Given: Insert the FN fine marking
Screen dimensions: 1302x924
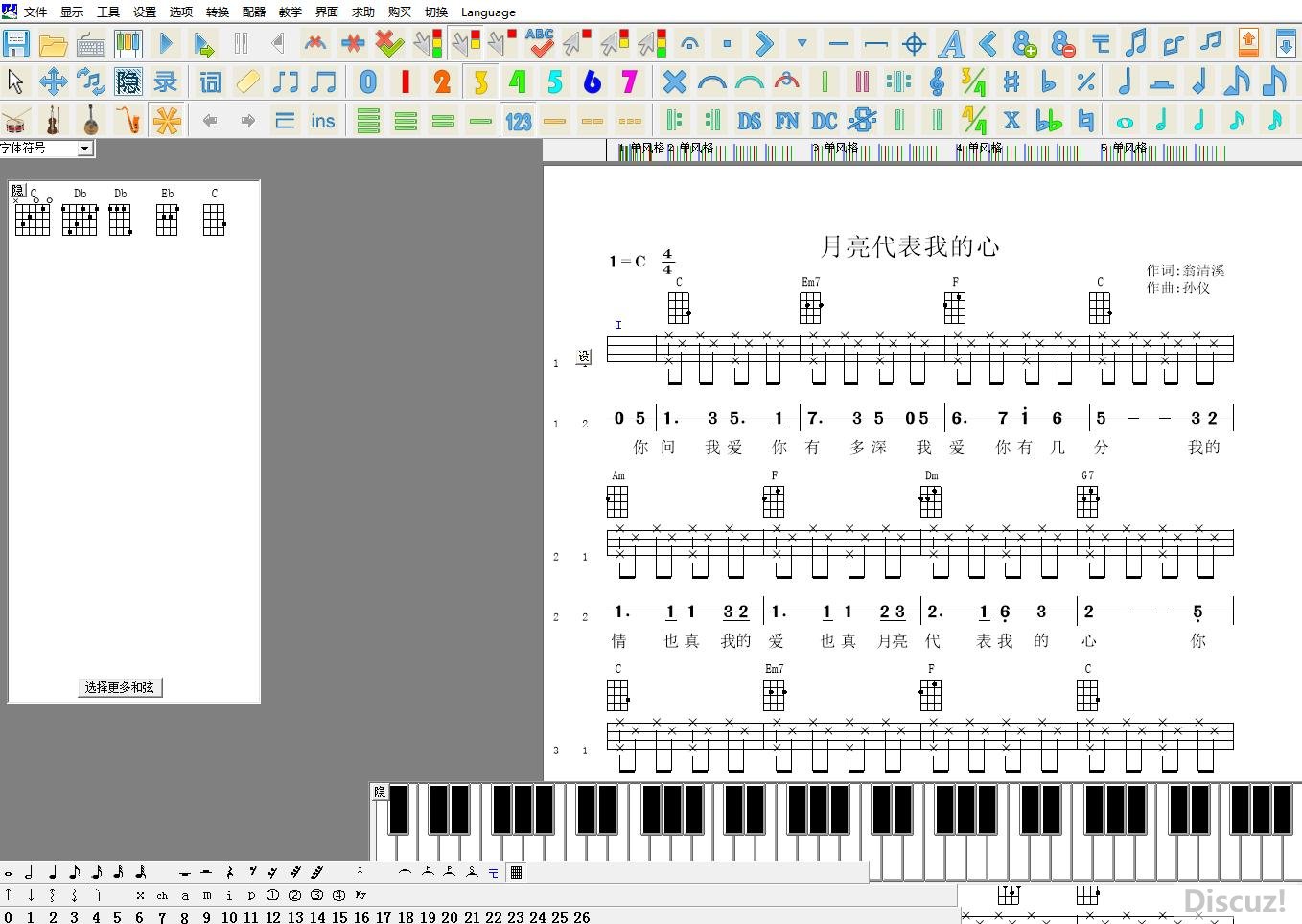Looking at the screenshot, I should [x=786, y=120].
